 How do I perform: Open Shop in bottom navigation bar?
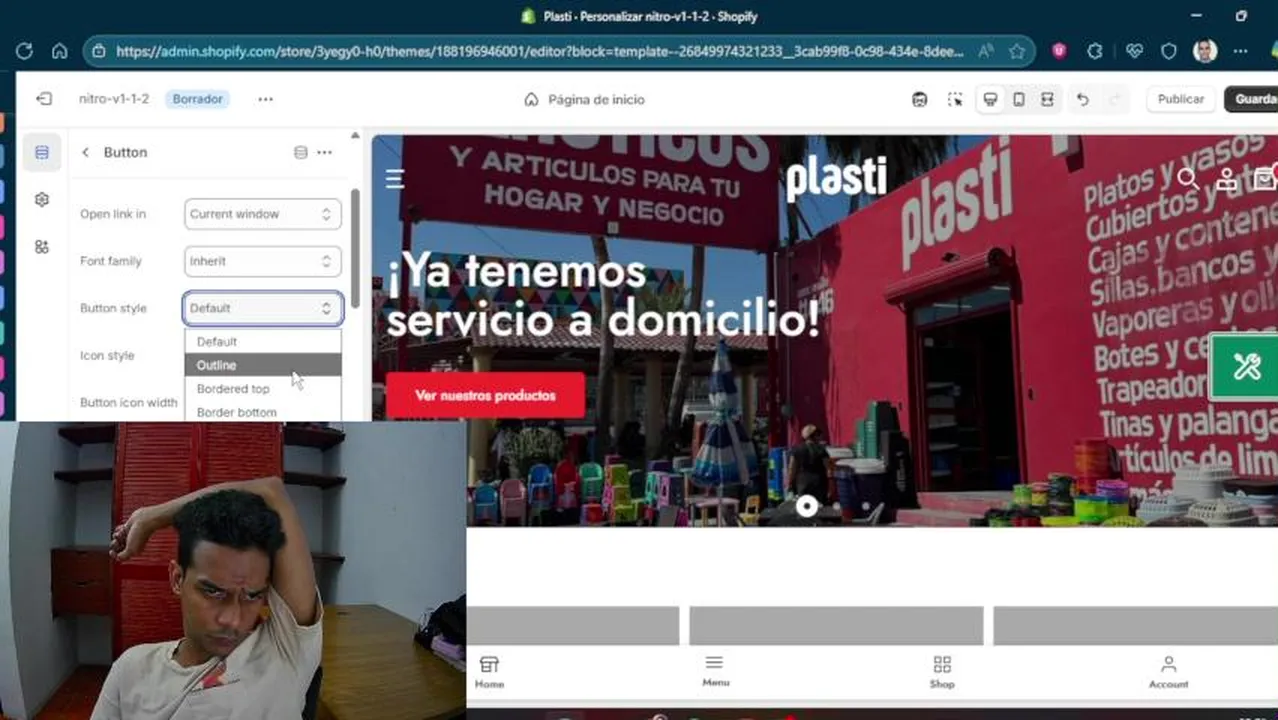point(942,672)
